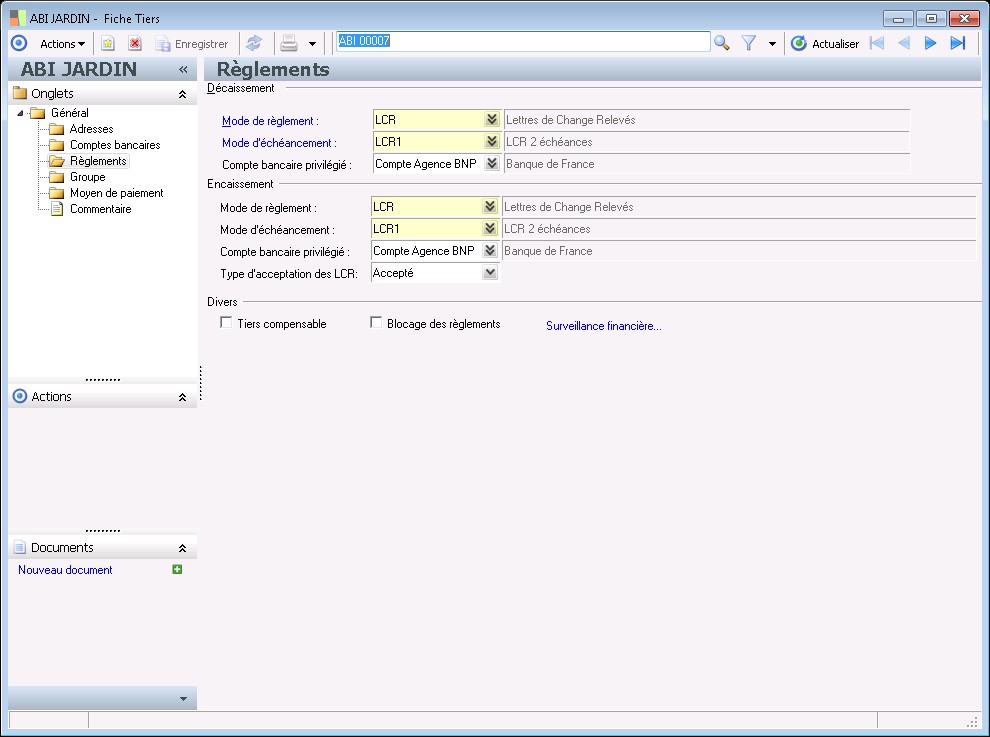Go to the next record

(930, 43)
